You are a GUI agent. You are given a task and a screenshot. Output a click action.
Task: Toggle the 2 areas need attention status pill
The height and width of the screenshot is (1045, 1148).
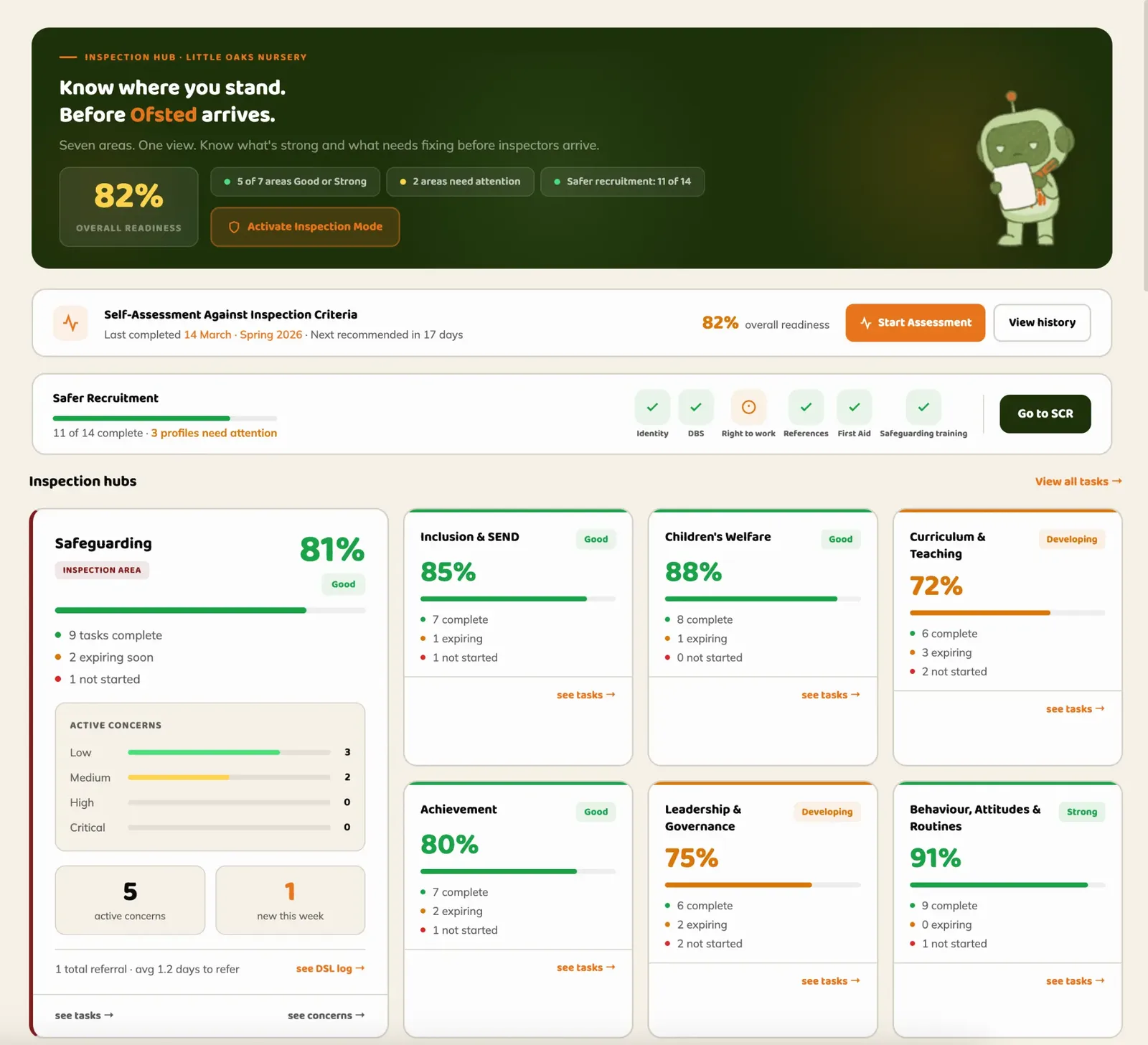pyautogui.click(x=459, y=182)
